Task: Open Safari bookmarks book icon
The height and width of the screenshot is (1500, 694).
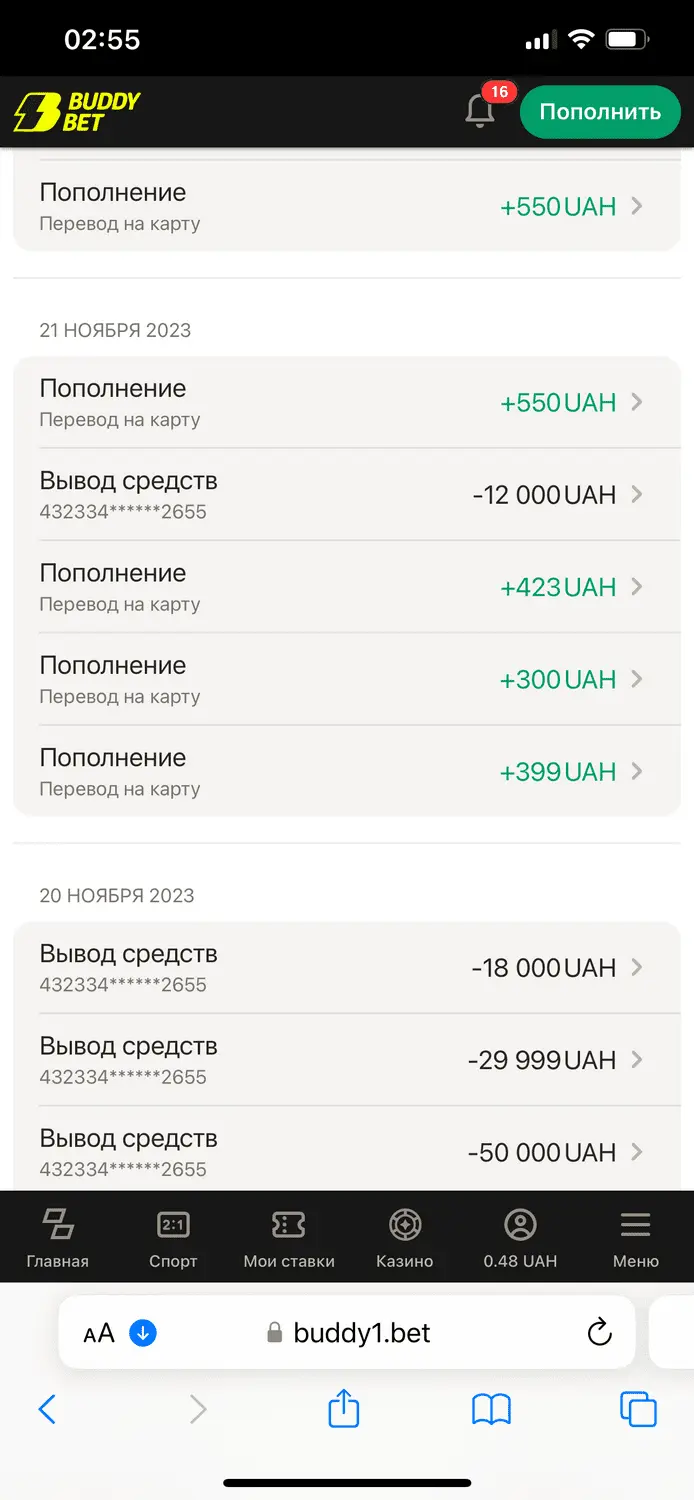Action: (491, 1409)
